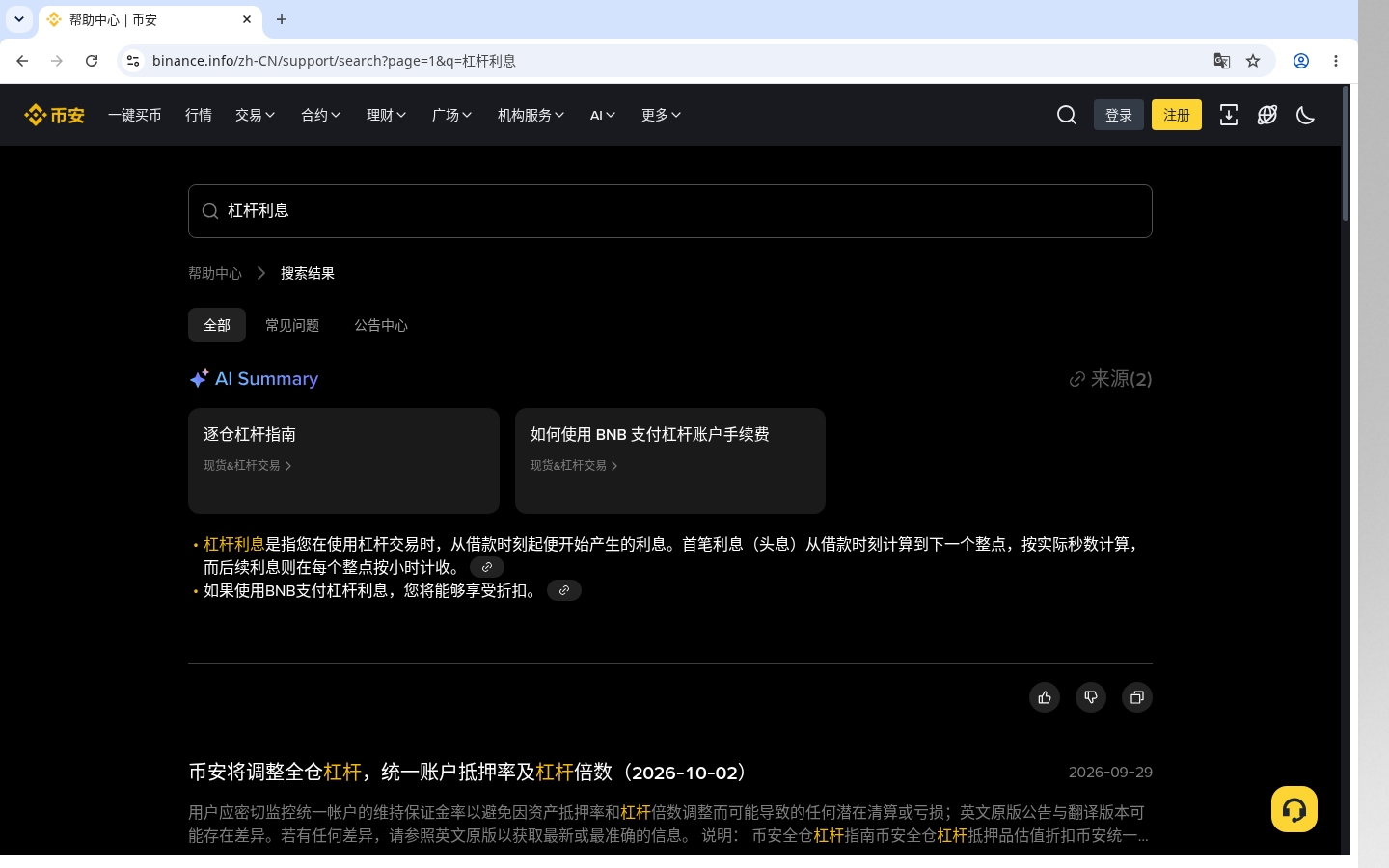Expand the 合约 dropdown menu
Viewport: 1389px width, 868px height.
click(321, 115)
